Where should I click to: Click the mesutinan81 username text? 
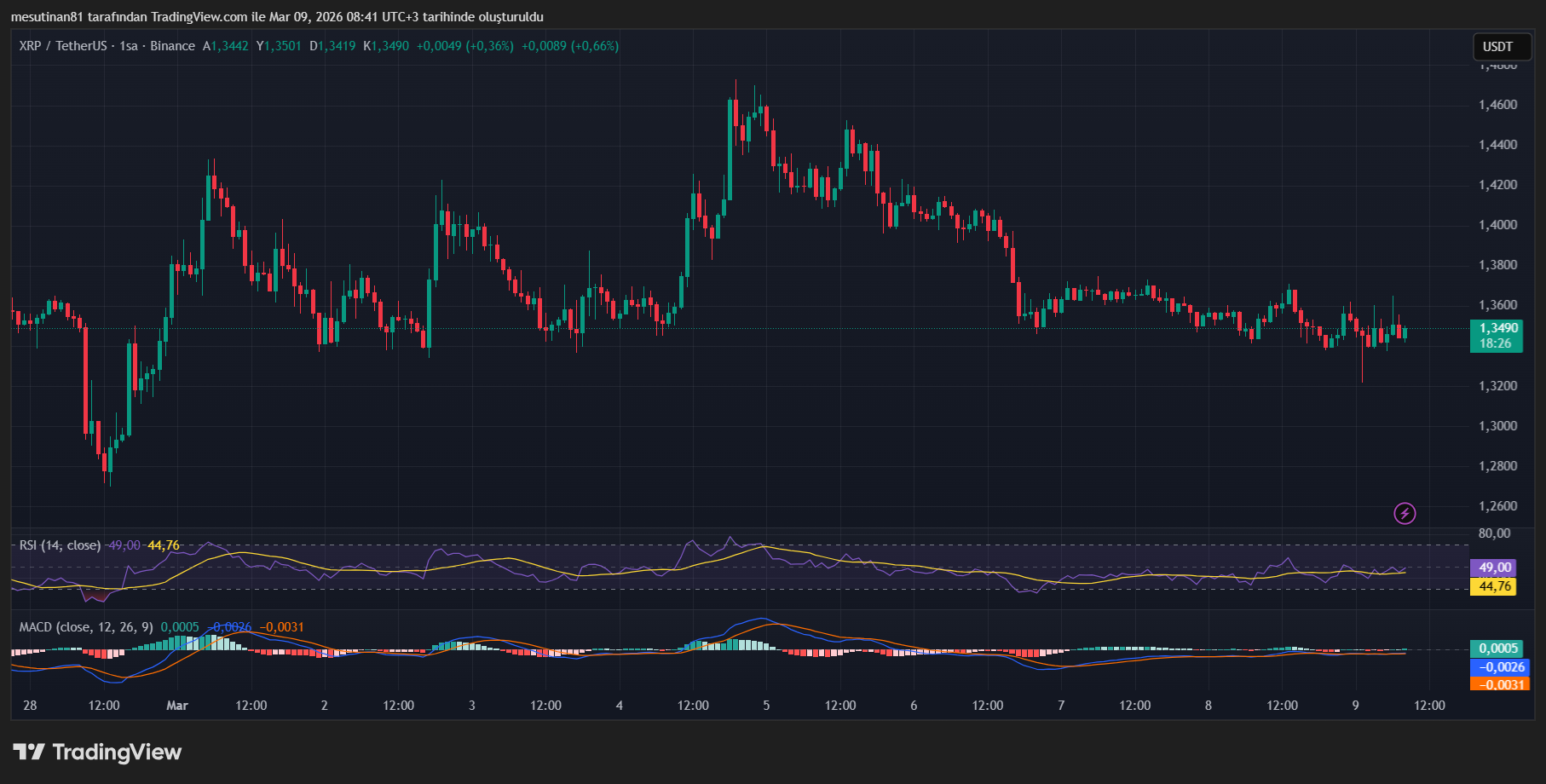[x=49, y=16]
